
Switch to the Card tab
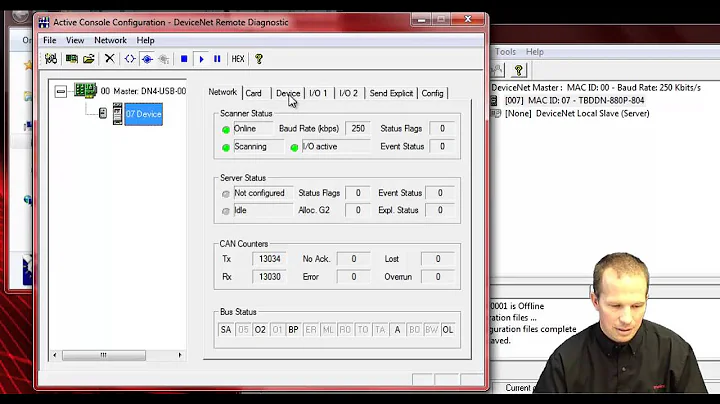253,93
